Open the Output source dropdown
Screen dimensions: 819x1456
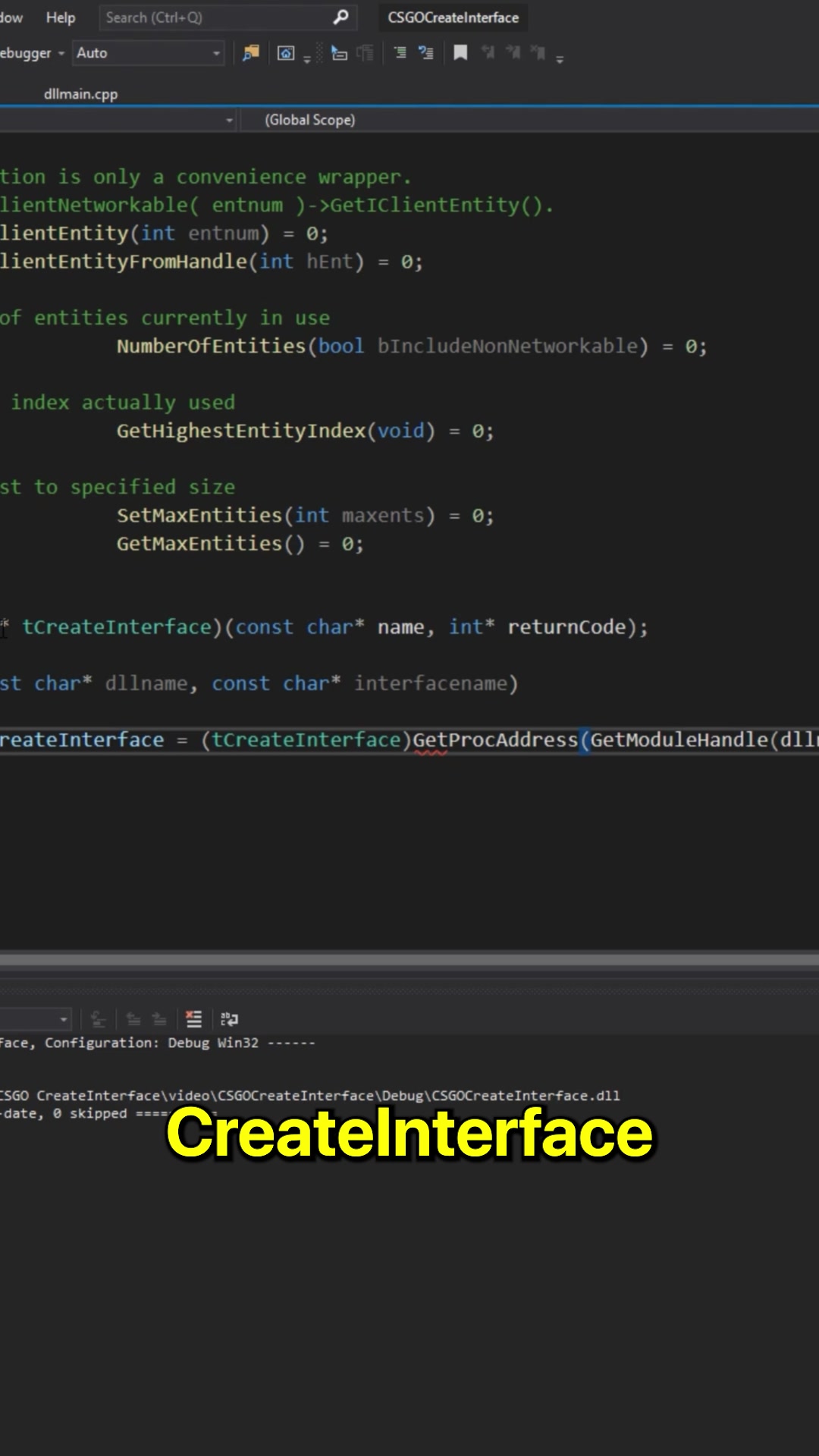64,1019
